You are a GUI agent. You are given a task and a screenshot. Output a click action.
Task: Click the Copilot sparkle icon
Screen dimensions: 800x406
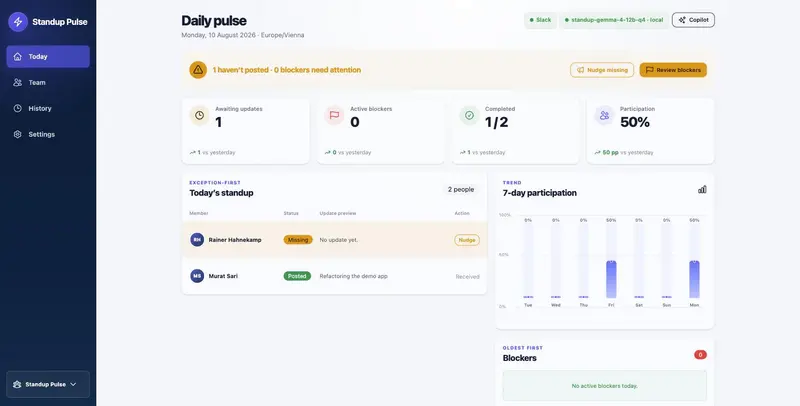682,20
